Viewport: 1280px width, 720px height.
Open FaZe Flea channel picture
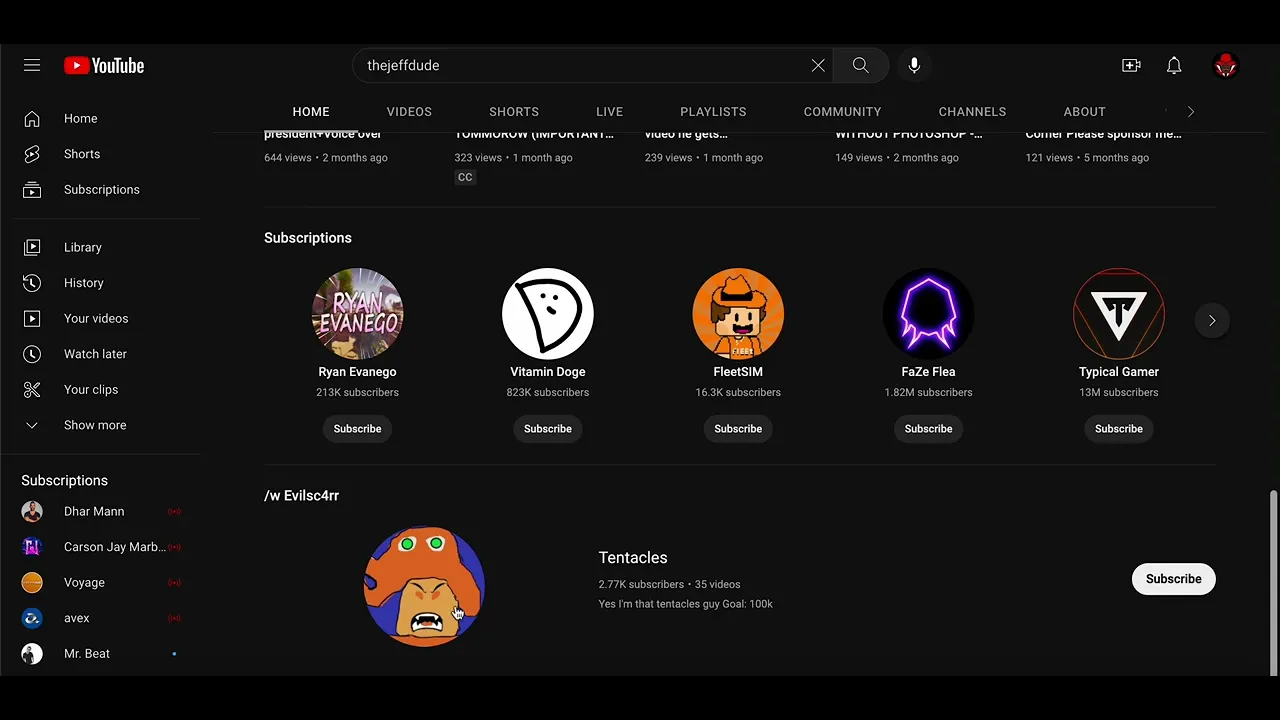(x=928, y=314)
